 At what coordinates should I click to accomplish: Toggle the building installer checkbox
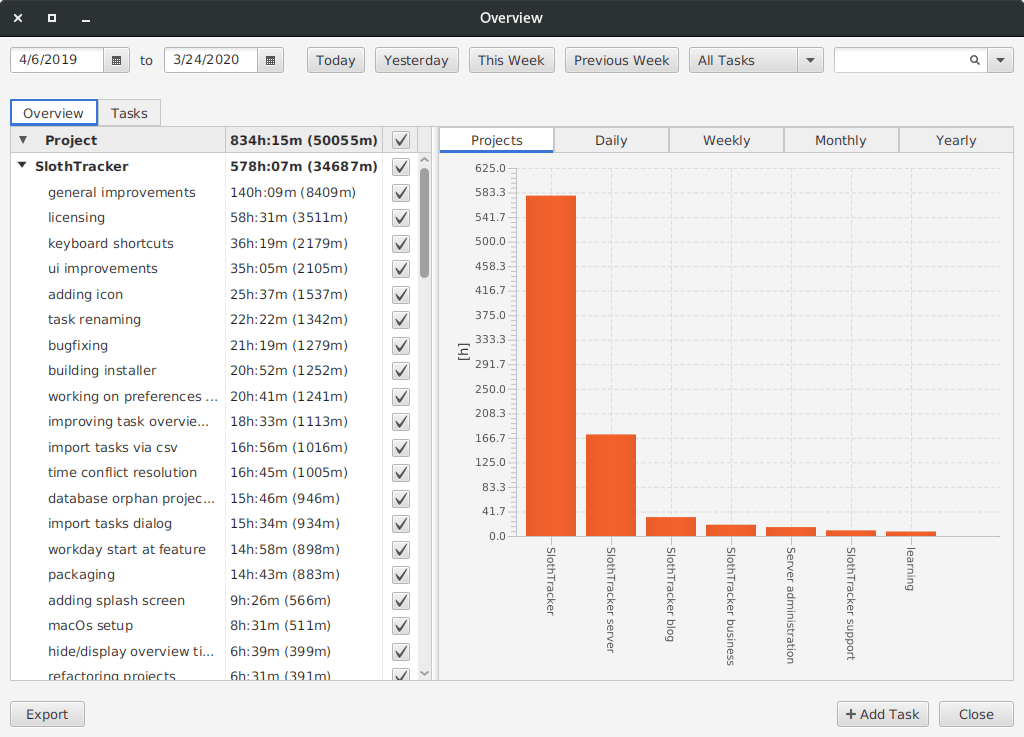click(x=401, y=370)
